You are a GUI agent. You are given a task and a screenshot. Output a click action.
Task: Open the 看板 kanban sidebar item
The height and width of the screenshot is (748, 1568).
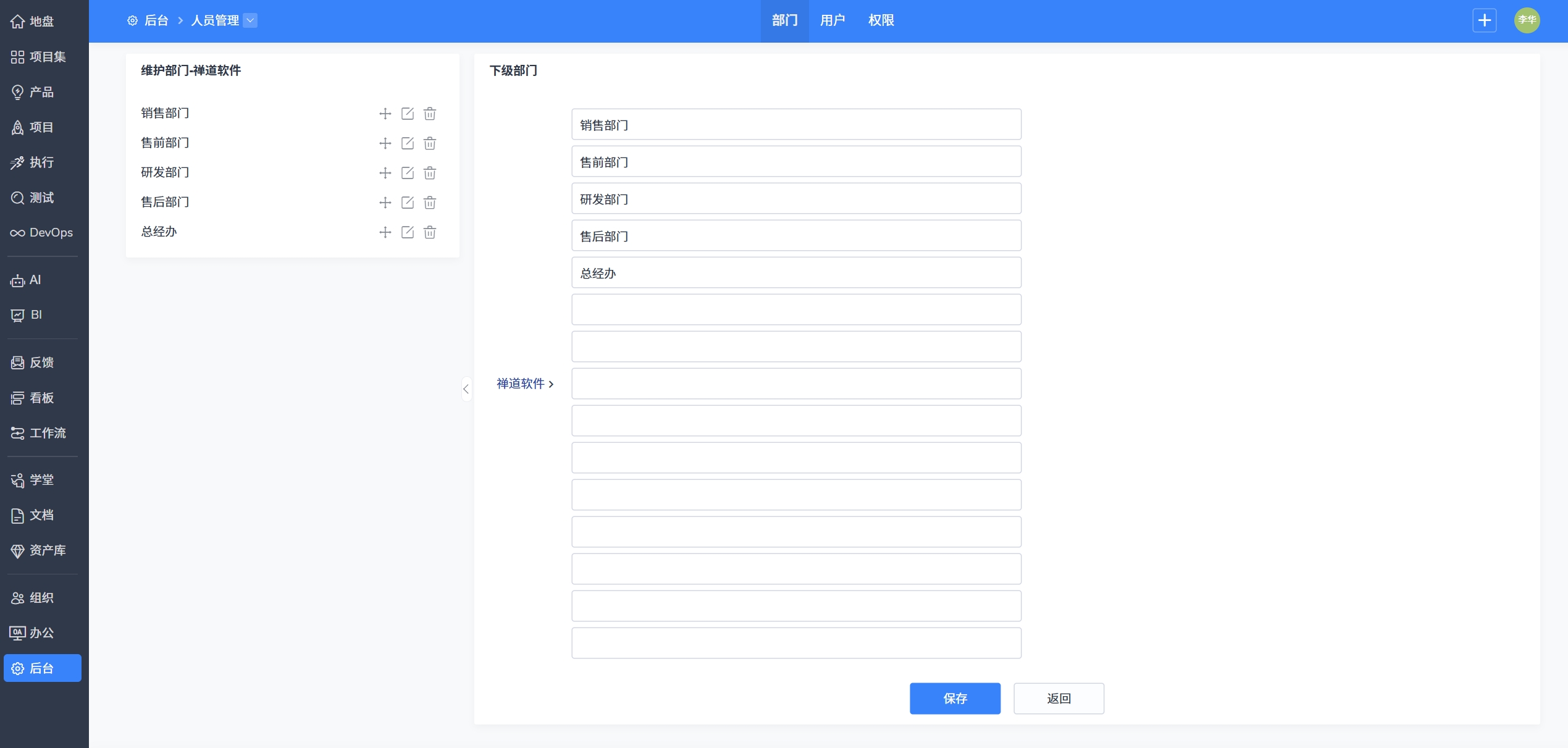42,398
